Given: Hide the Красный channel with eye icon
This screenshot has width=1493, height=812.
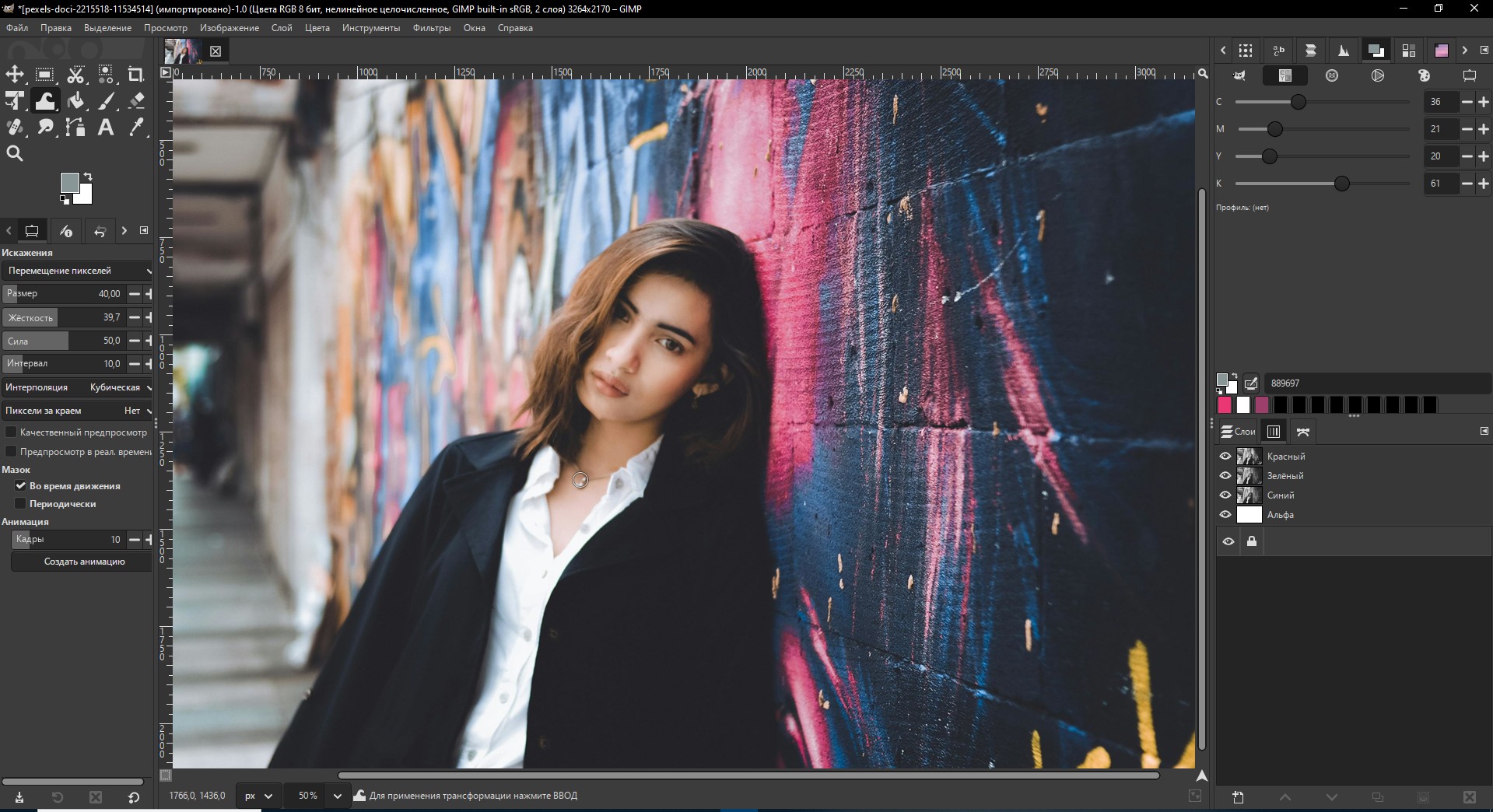Looking at the screenshot, I should coord(1225,457).
